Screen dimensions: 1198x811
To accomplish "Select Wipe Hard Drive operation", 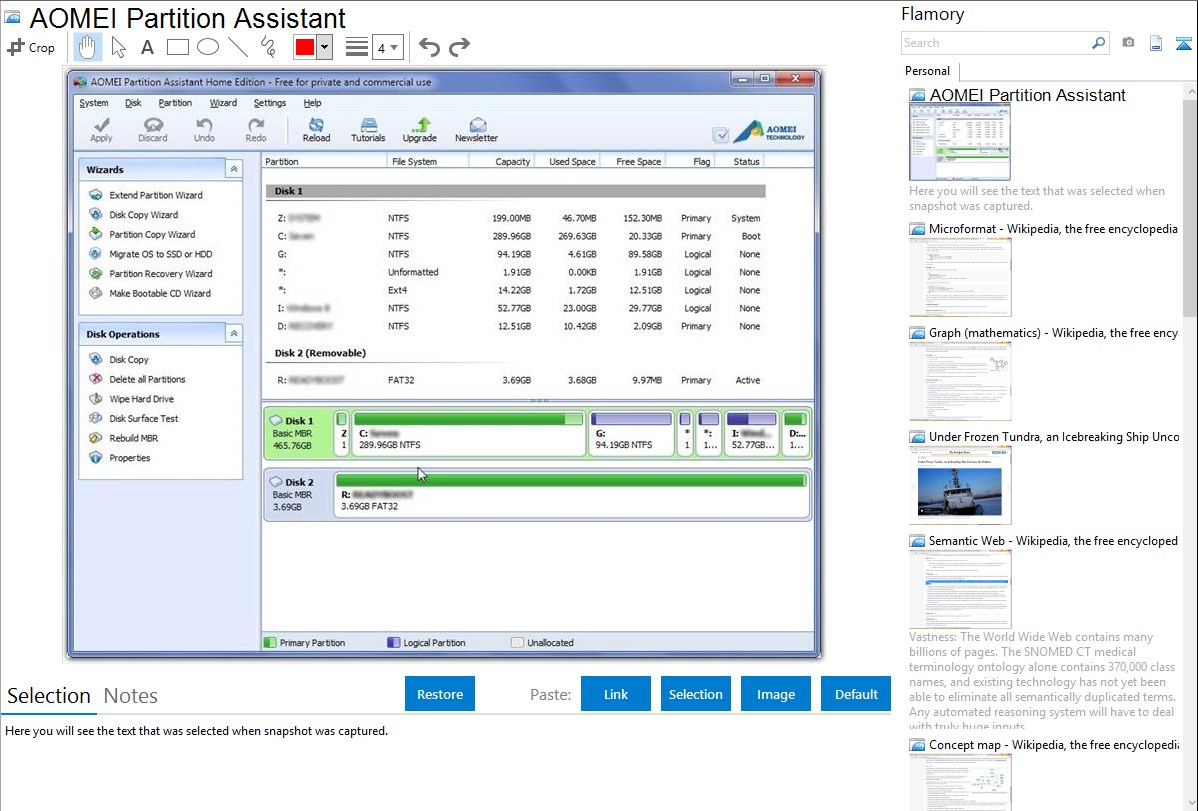I will [141, 398].
